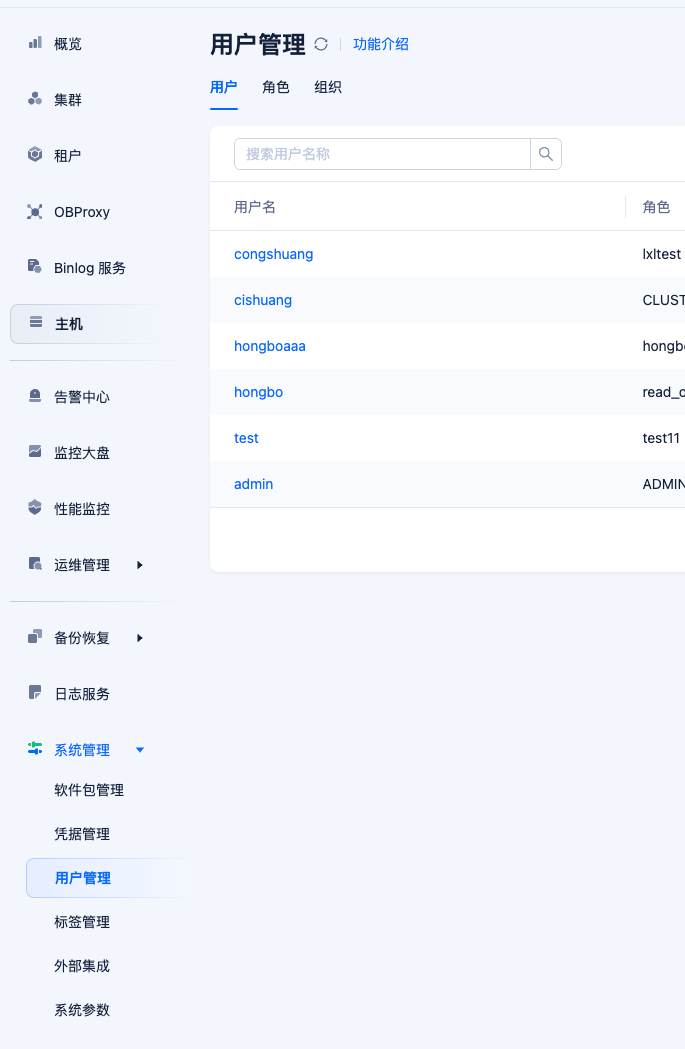Click the Binlog 服务 icon
This screenshot has width=685, height=1049.
pos(35,266)
